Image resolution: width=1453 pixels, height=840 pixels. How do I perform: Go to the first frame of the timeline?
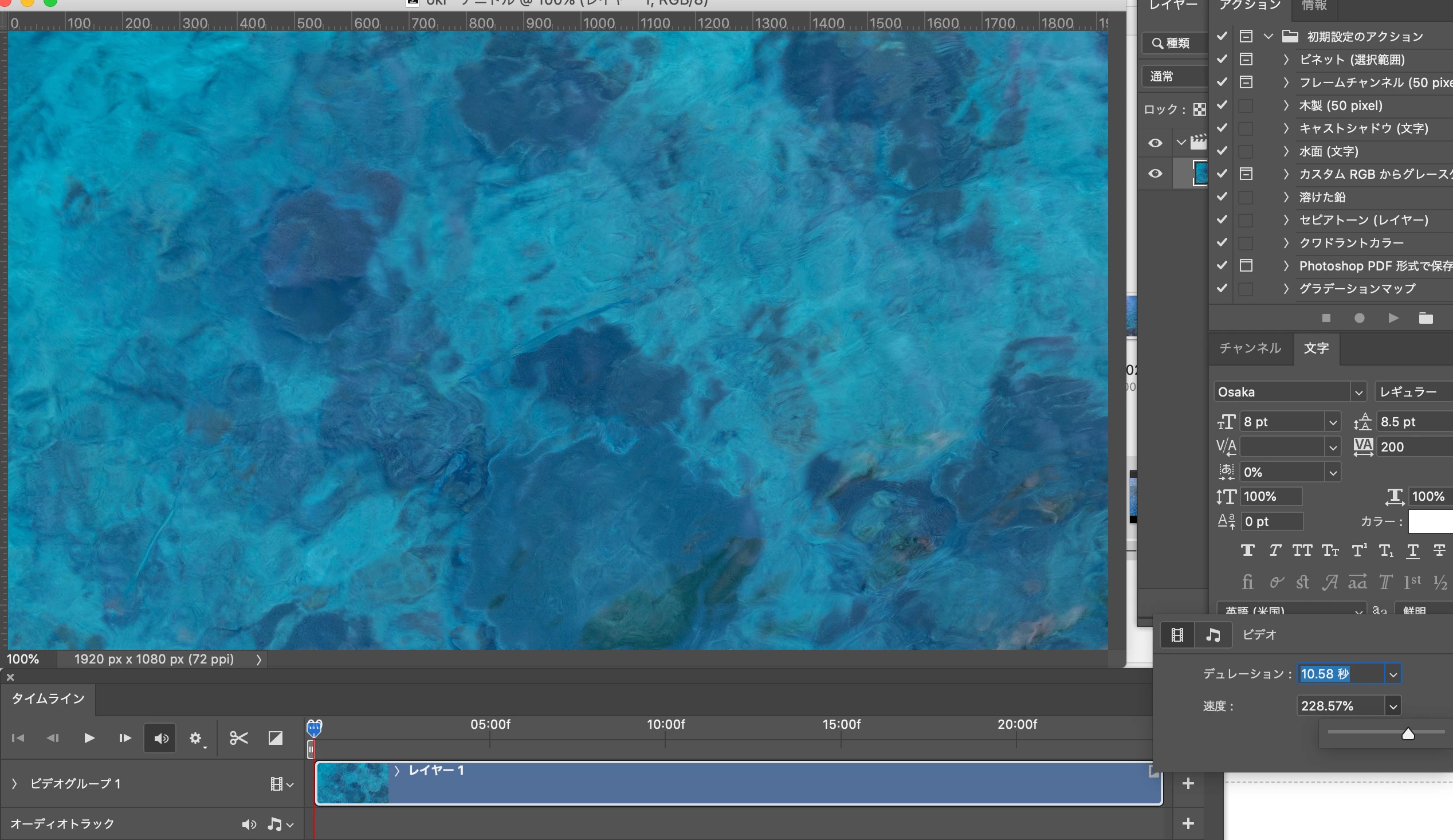[18, 738]
